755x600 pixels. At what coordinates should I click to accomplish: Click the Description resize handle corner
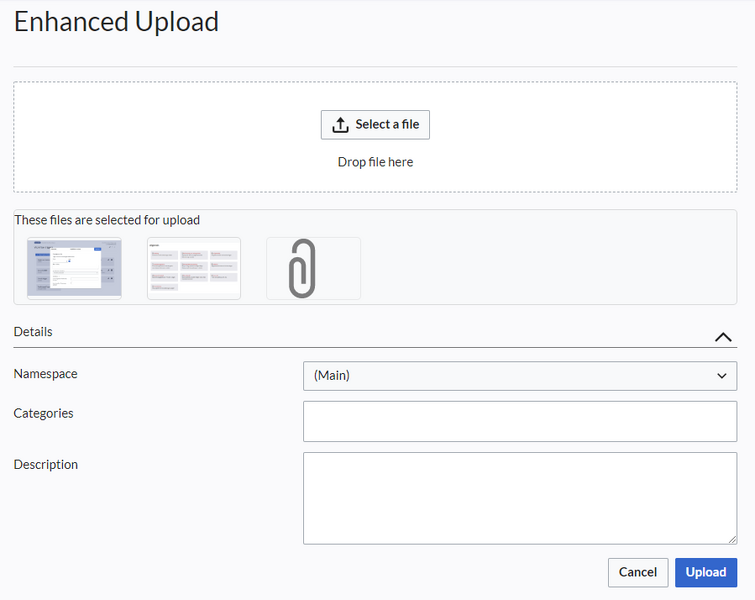[732, 539]
